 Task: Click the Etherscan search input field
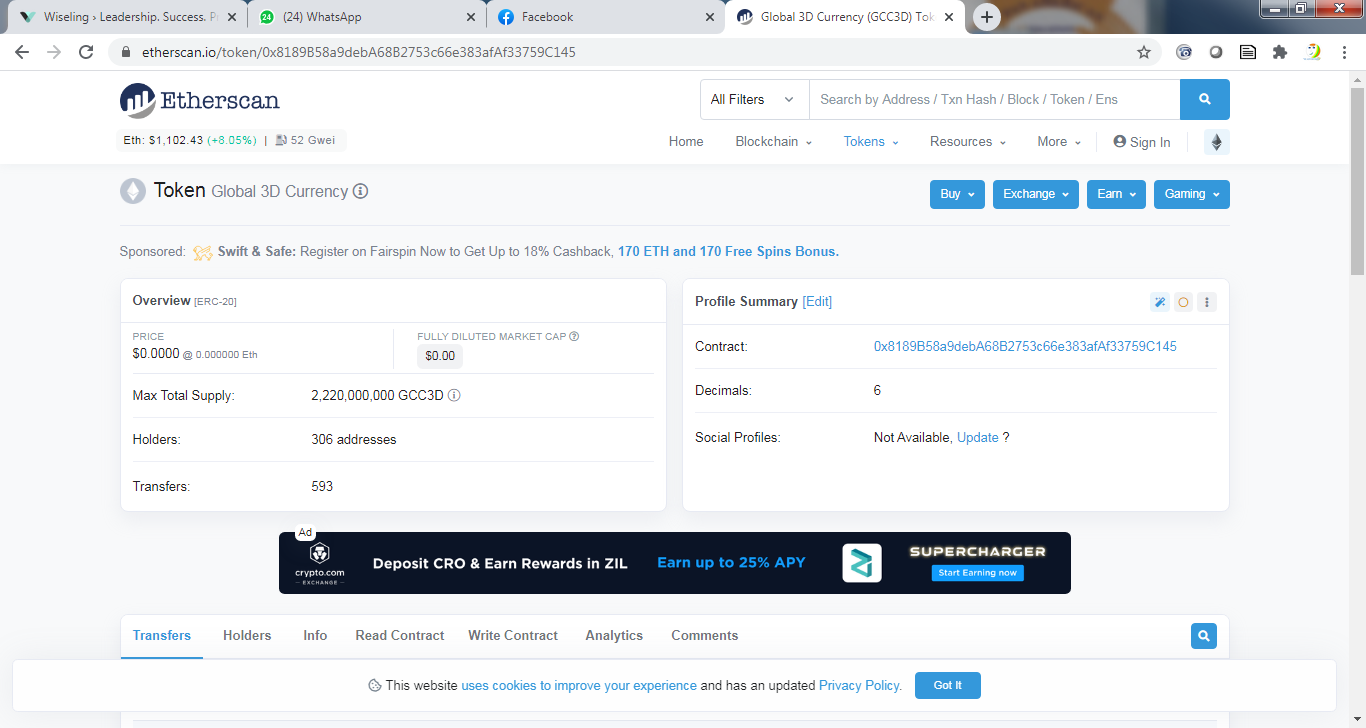coord(995,99)
